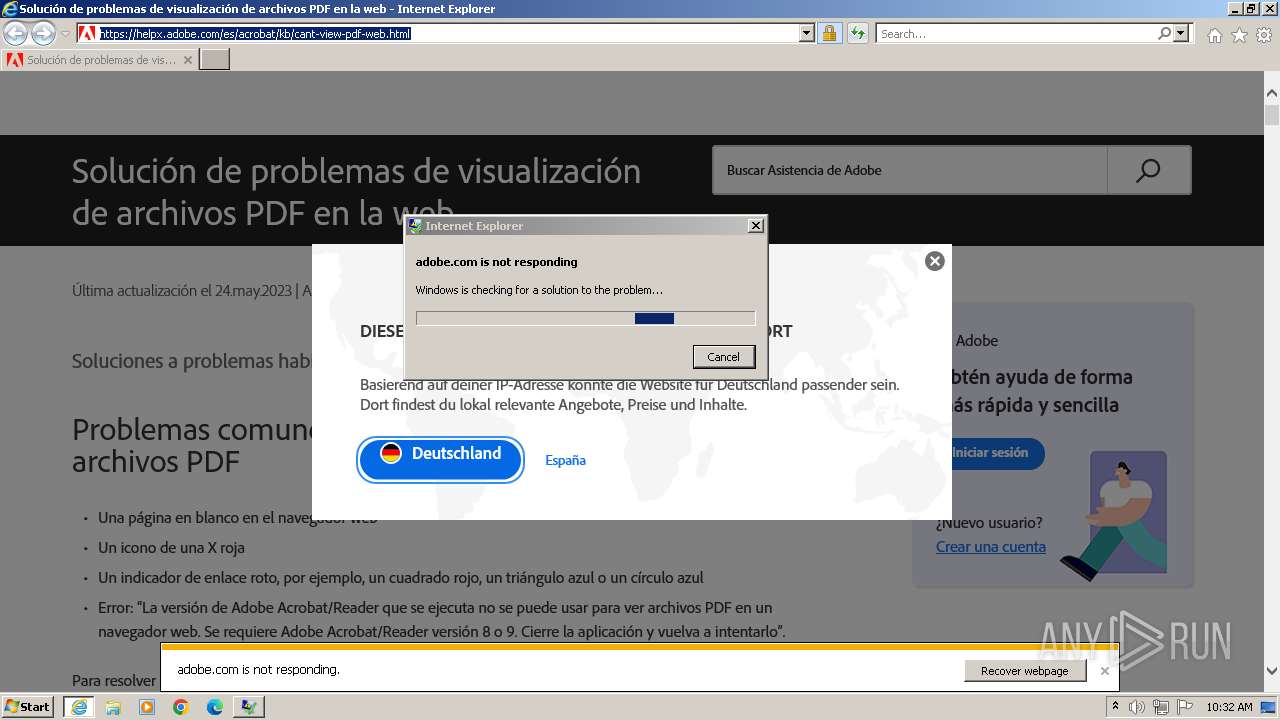The width and height of the screenshot is (1280, 720).
Task: Click into the browser Search box
Action: [x=1016, y=33]
